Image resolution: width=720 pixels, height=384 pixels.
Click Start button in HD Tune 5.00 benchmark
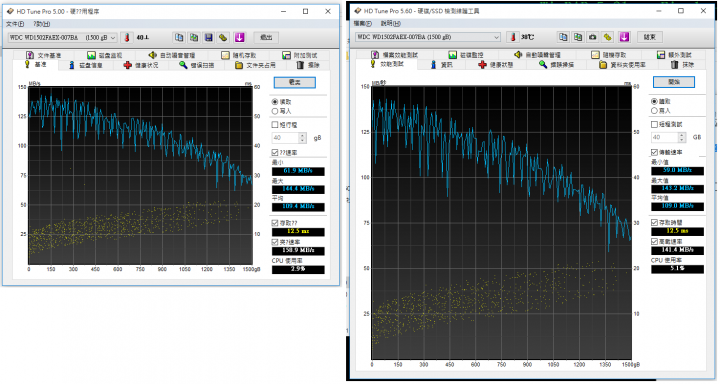click(295, 83)
